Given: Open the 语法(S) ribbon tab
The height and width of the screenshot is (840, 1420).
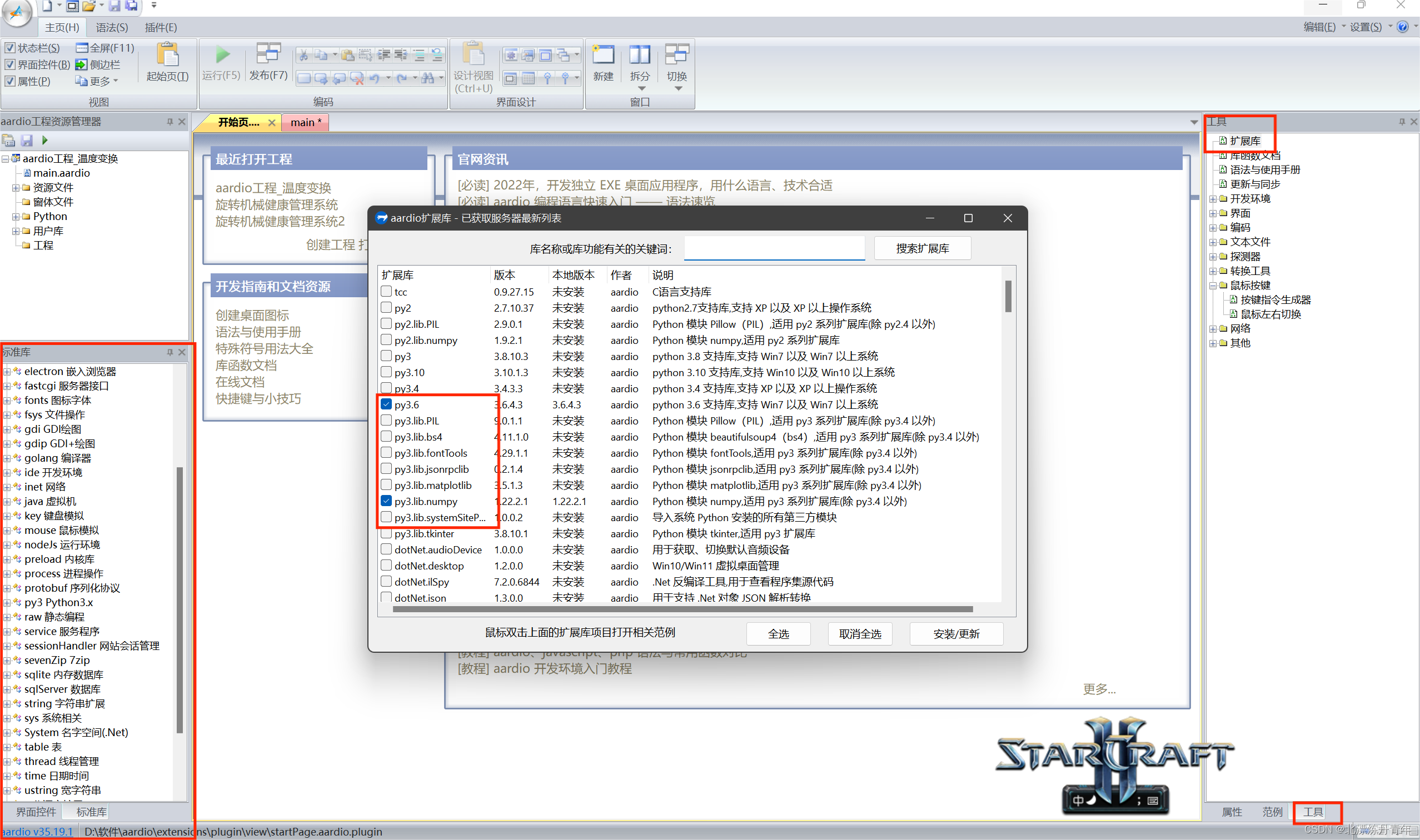Looking at the screenshot, I should (112, 27).
